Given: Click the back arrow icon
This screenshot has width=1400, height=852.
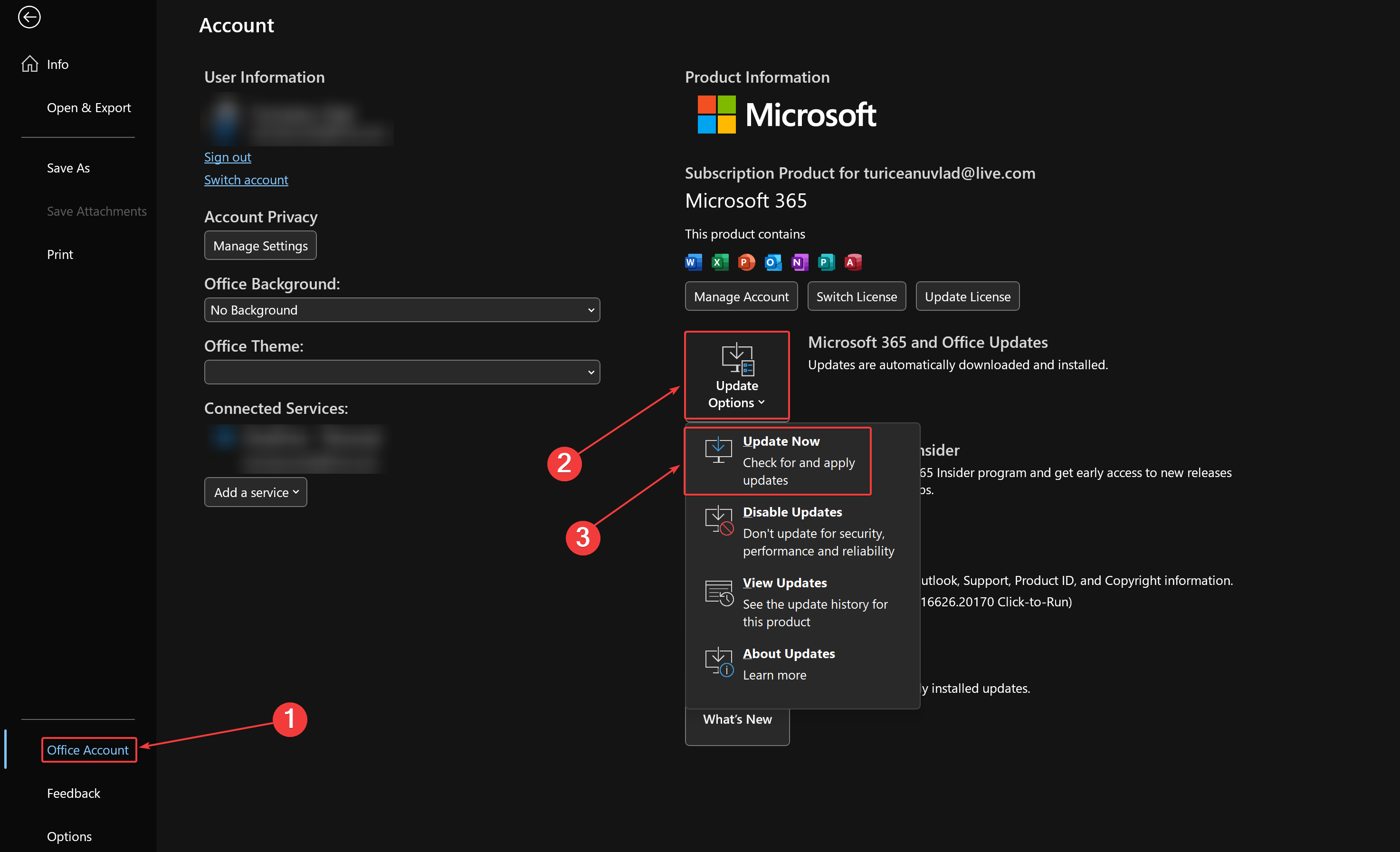Looking at the screenshot, I should click(x=29, y=17).
